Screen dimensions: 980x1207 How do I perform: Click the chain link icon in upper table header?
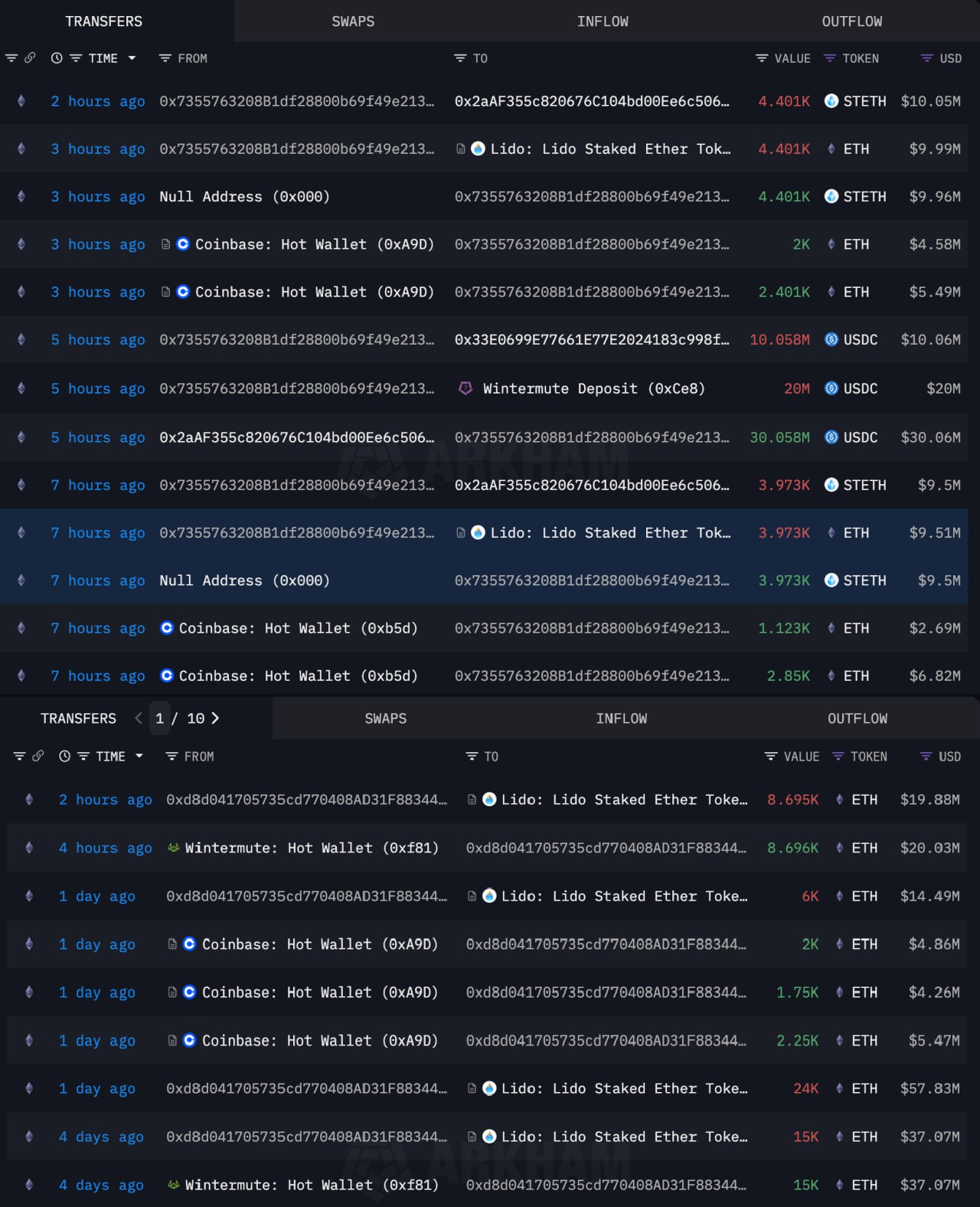click(x=30, y=58)
